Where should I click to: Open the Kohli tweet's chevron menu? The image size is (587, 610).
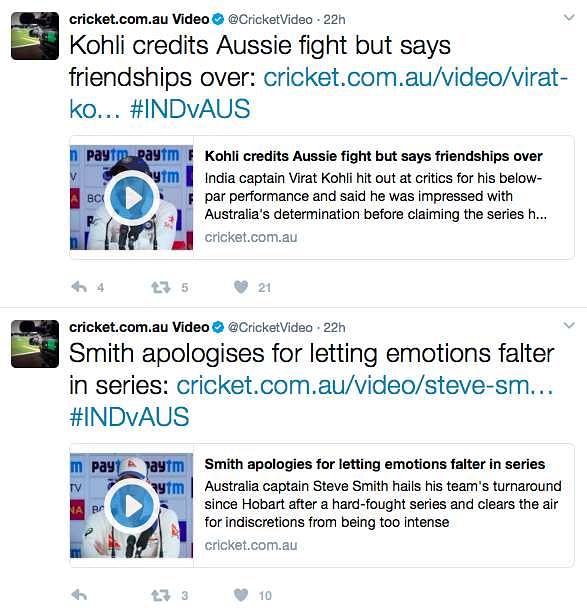(x=569, y=18)
